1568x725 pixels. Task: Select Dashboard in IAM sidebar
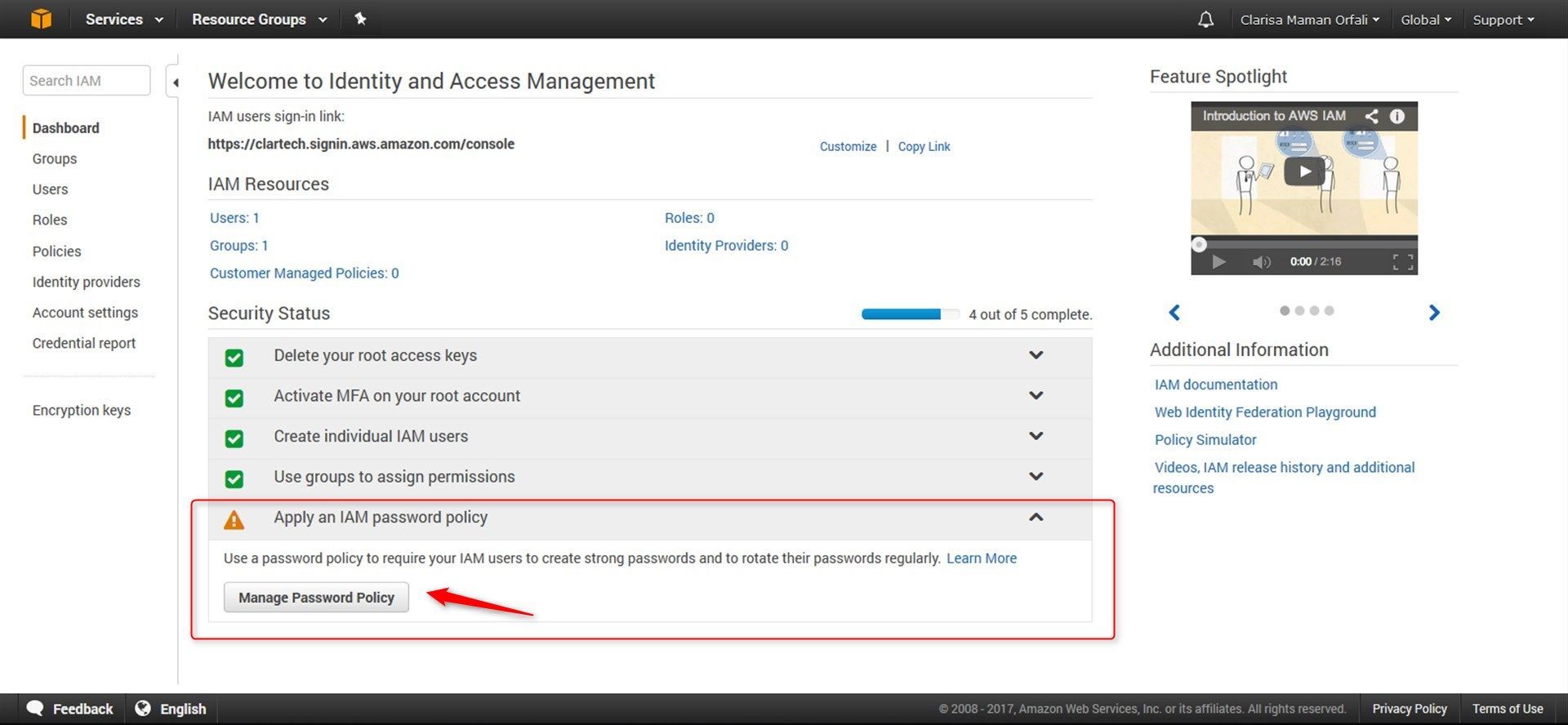65,128
